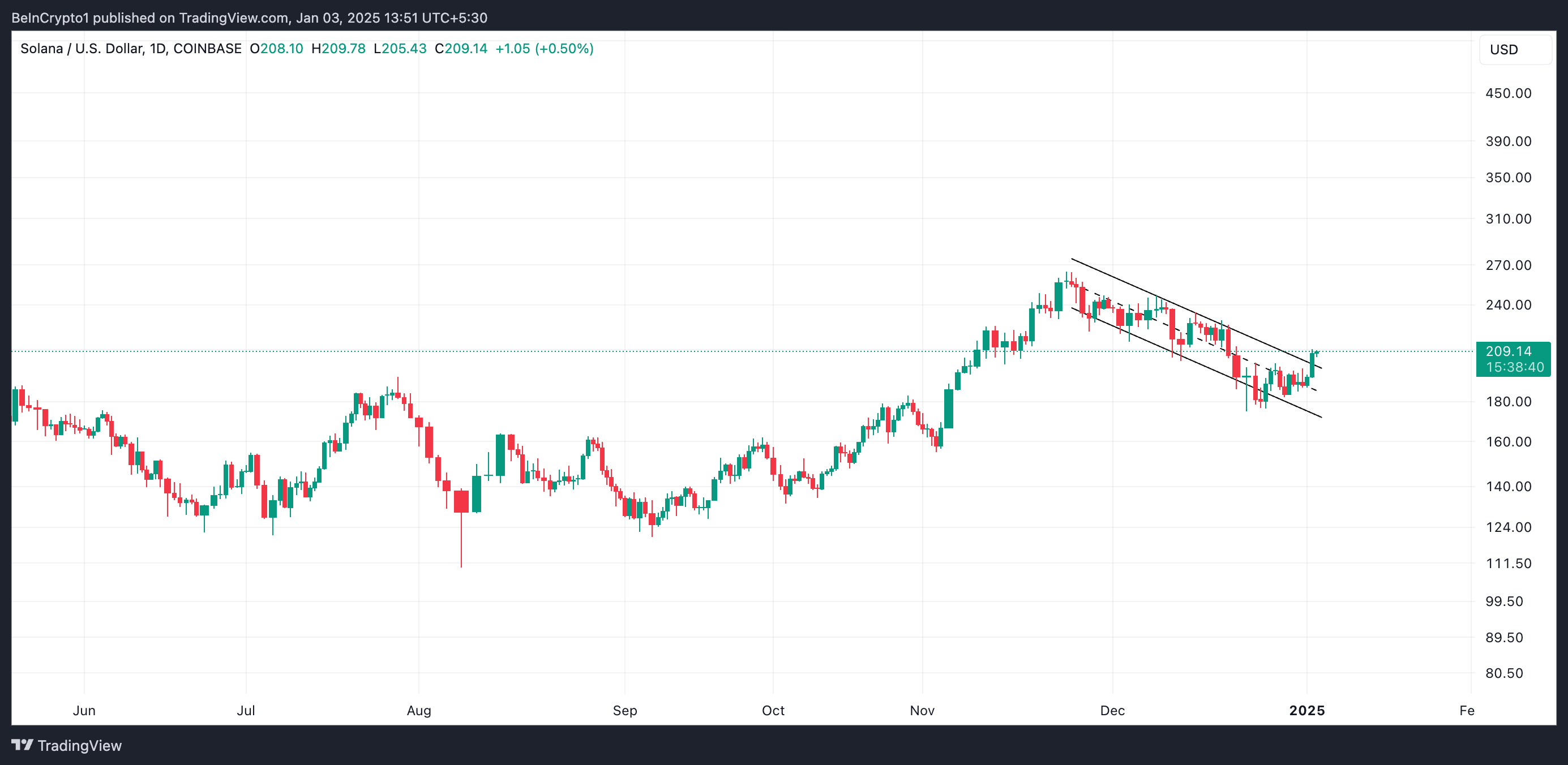
Task: Click the Sep label on time axis
Action: point(624,710)
